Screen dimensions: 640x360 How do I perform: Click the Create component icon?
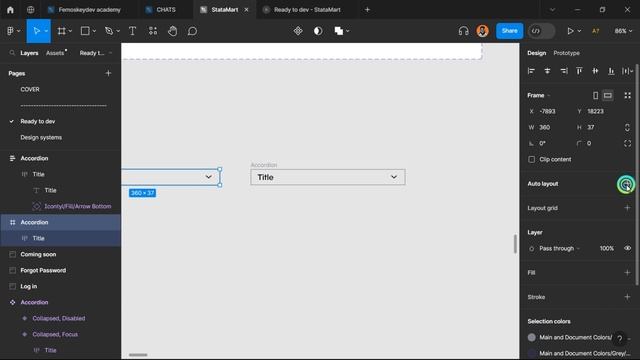point(298,31)
